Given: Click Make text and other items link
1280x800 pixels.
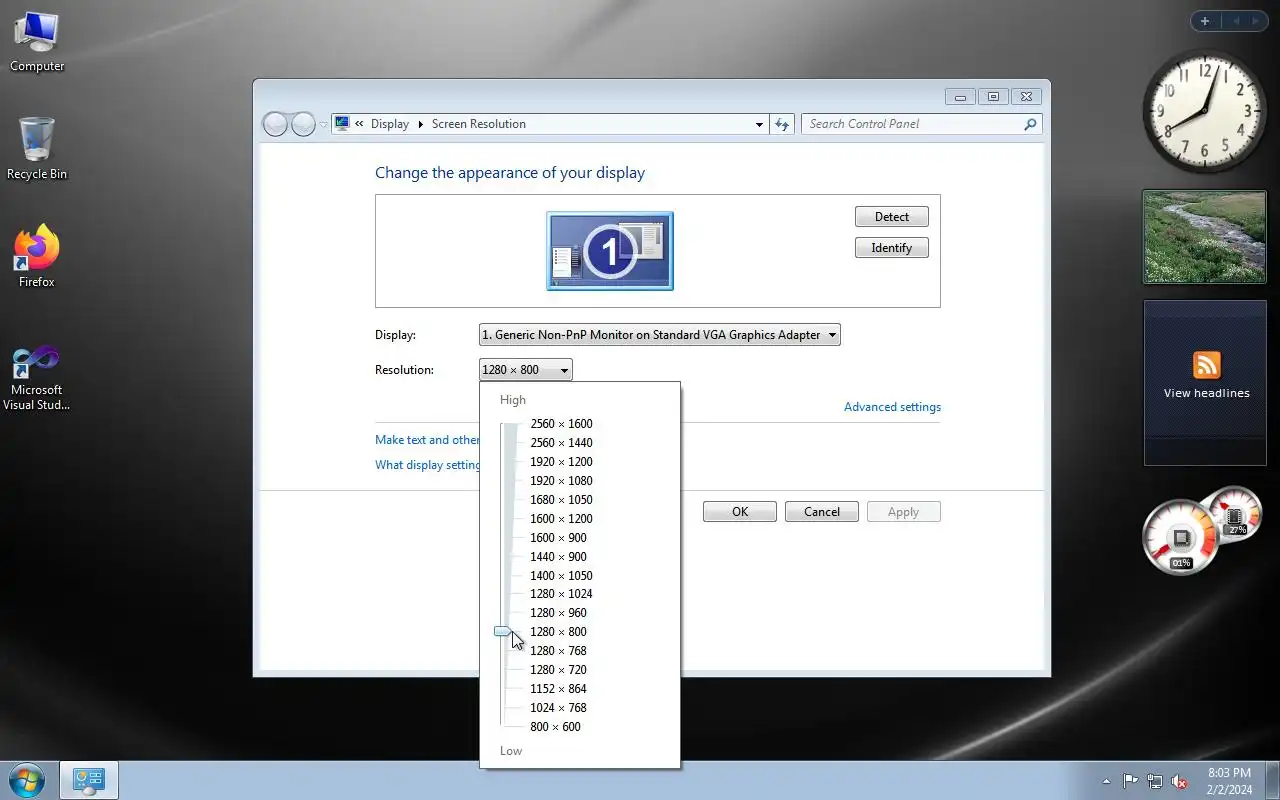Looking at the screenshot, I should (427, 440).
